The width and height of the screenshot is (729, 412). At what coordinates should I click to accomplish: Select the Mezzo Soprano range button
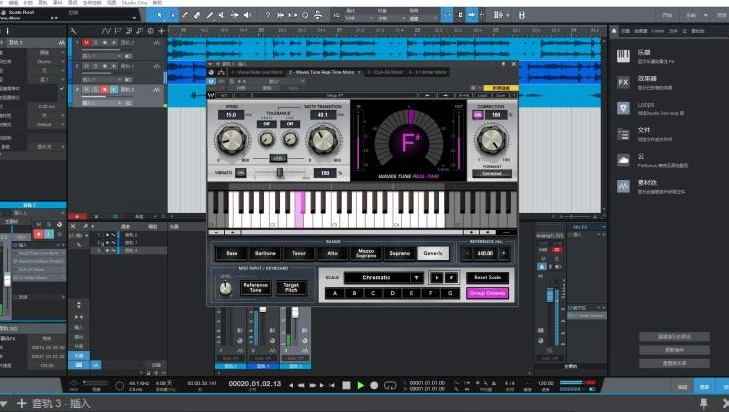366,253
